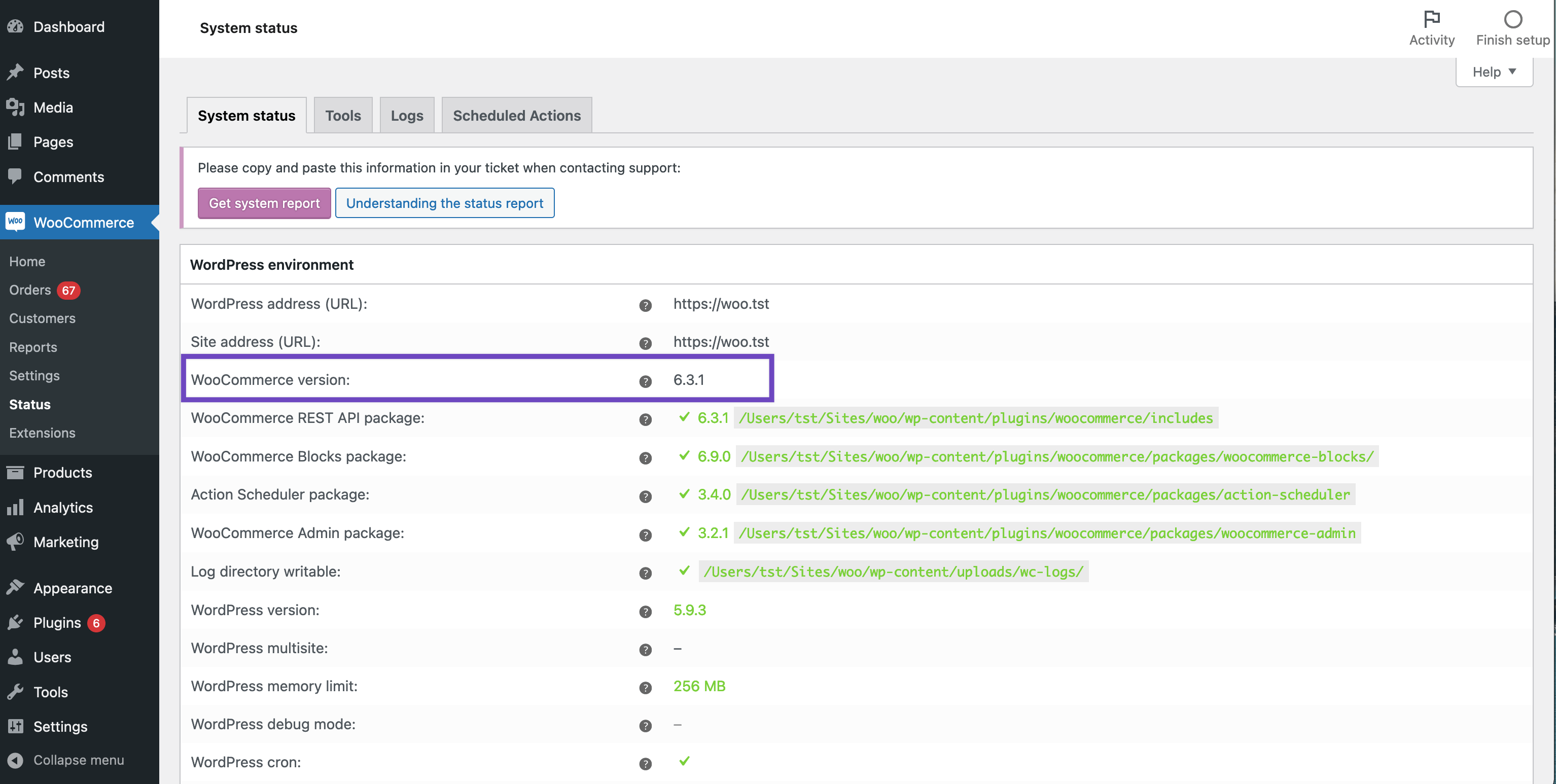Open the Dashboard using the gauge icon
The width and height of the screenshot is (1556, 784).
point(16,26)
